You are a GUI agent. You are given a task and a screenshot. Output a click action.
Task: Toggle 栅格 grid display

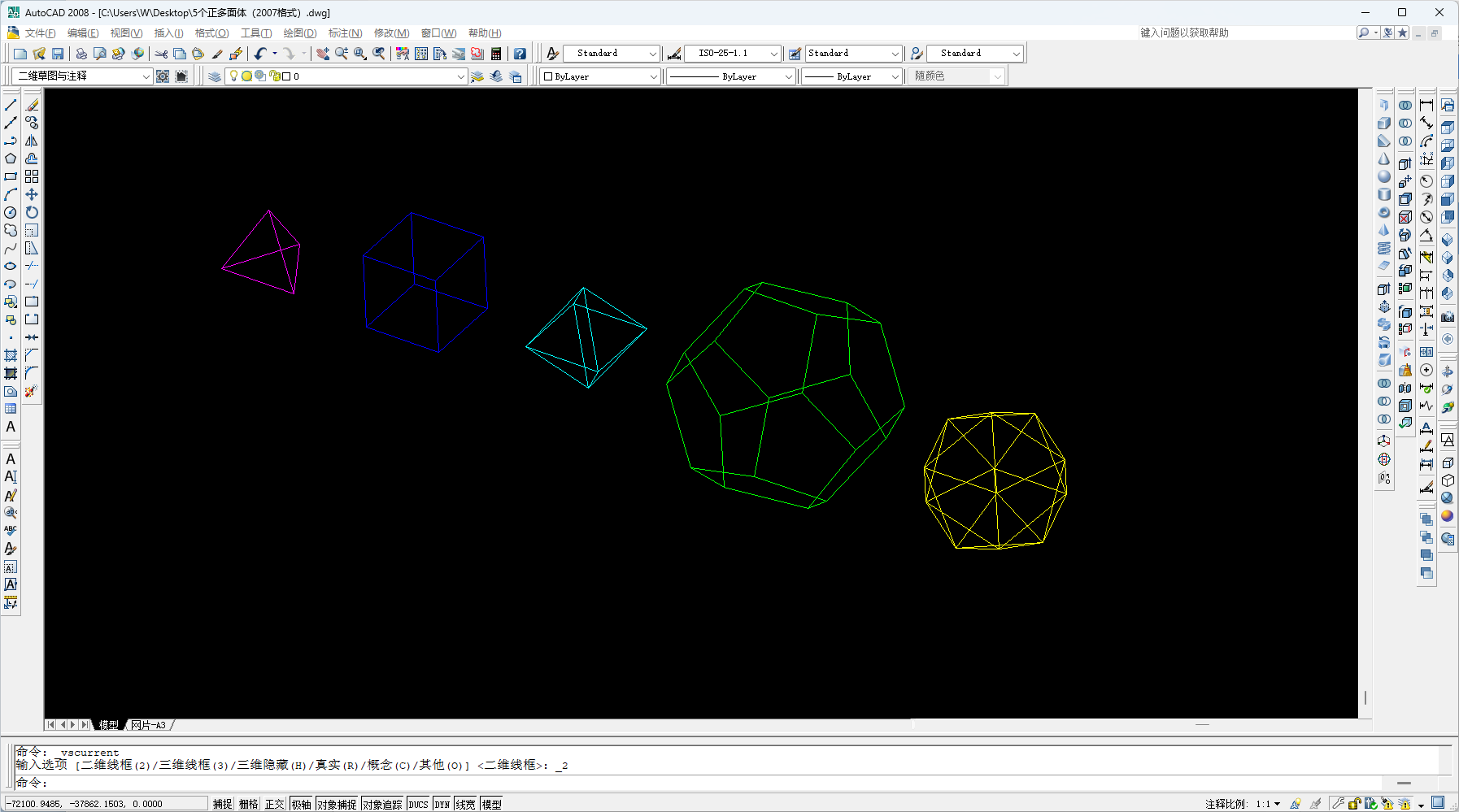pos(248,804)
